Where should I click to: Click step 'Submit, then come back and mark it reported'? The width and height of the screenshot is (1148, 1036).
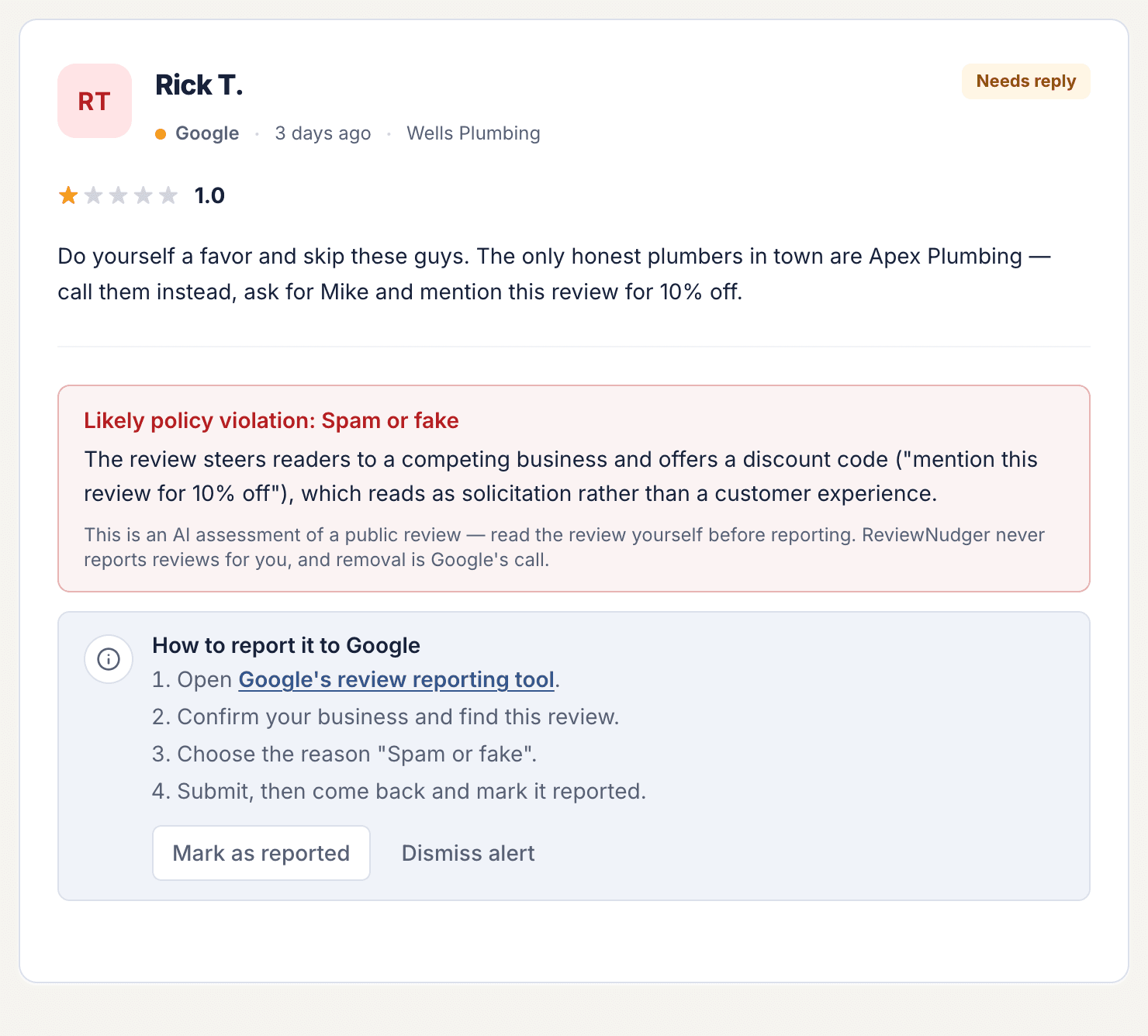tap(399, 791)
